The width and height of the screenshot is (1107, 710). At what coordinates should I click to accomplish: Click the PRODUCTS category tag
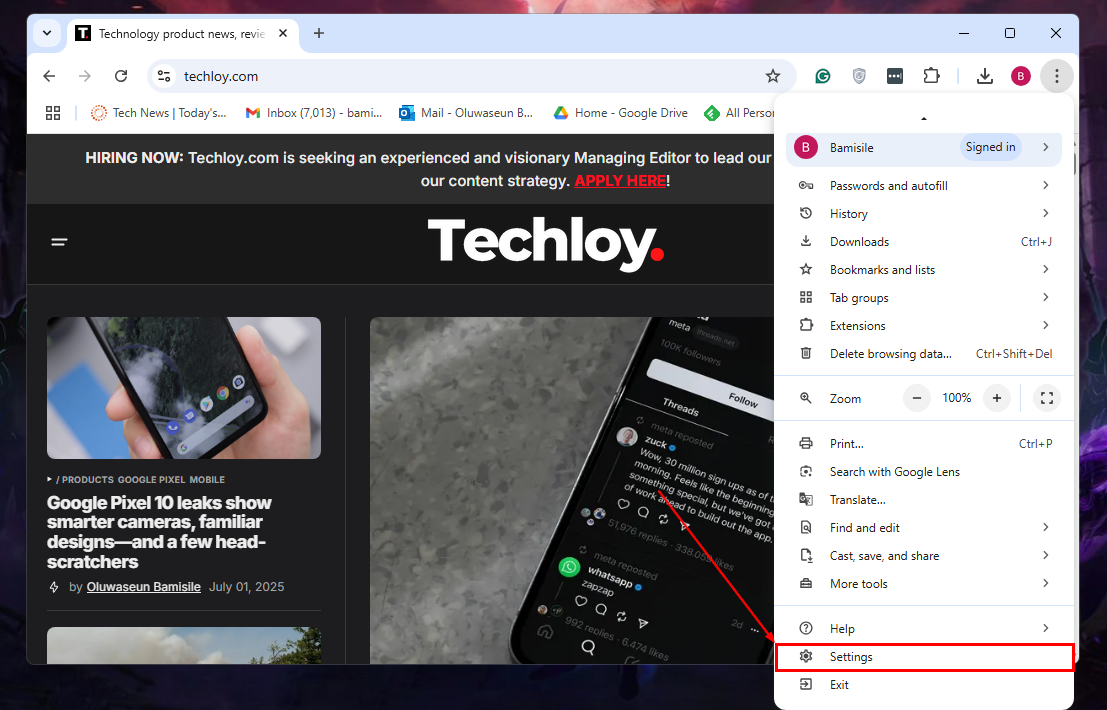(x=88, y=480)
